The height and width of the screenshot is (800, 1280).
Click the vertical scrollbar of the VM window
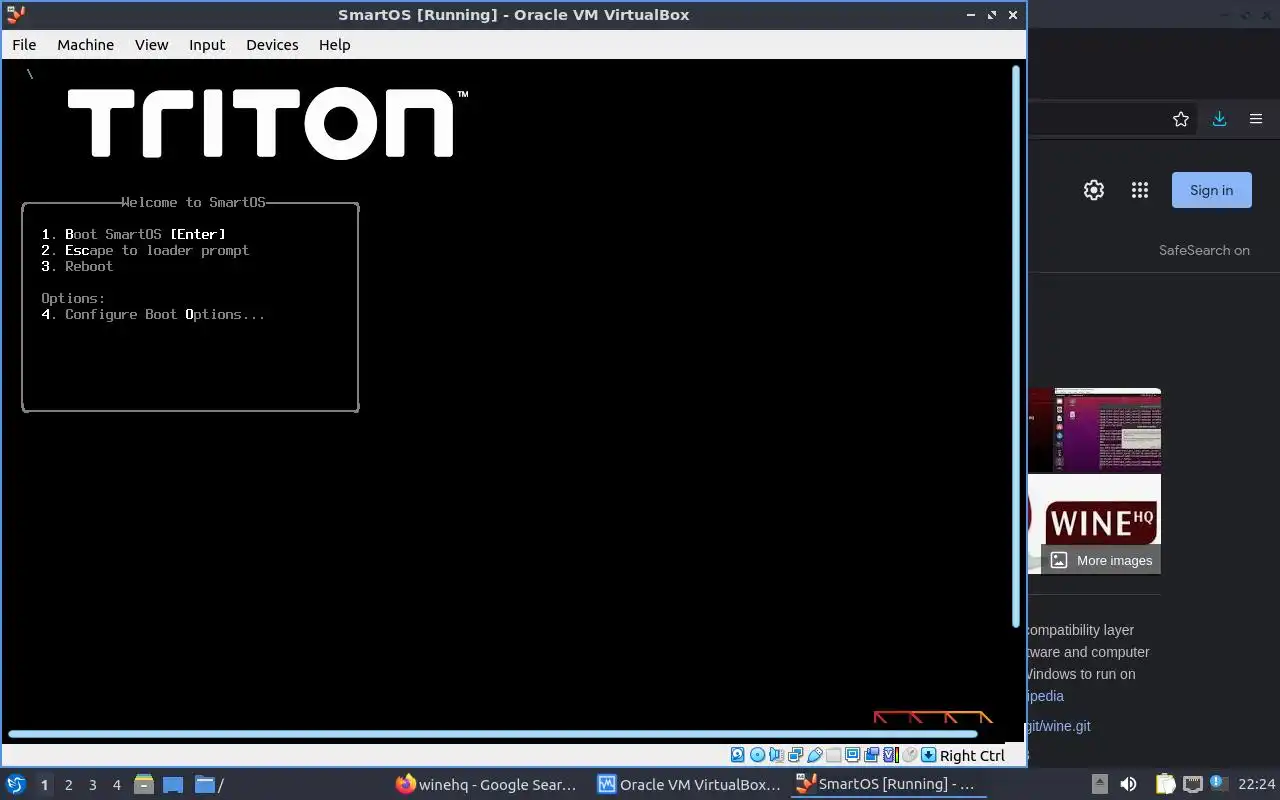1018,345
